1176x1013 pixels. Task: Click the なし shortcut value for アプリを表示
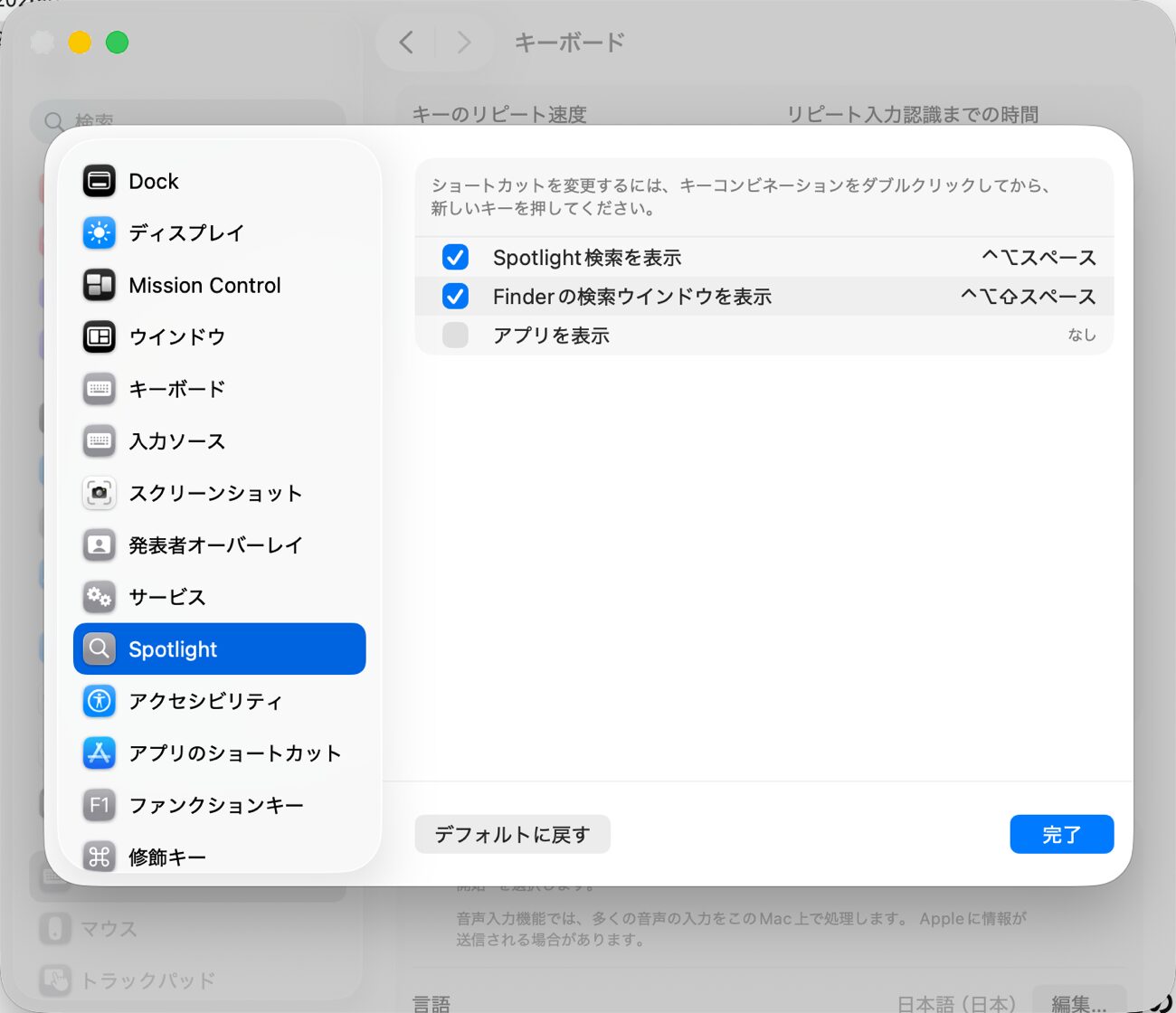pos(1082,336)
